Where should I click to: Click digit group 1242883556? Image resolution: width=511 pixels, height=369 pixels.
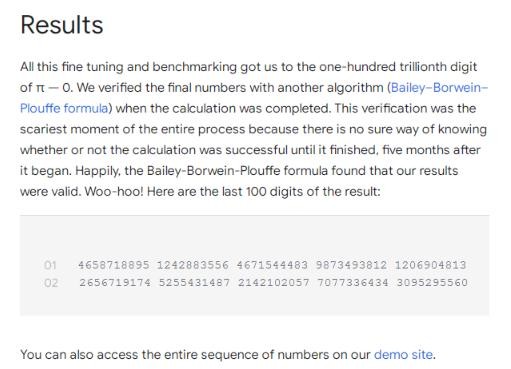[x=193, y=265]
